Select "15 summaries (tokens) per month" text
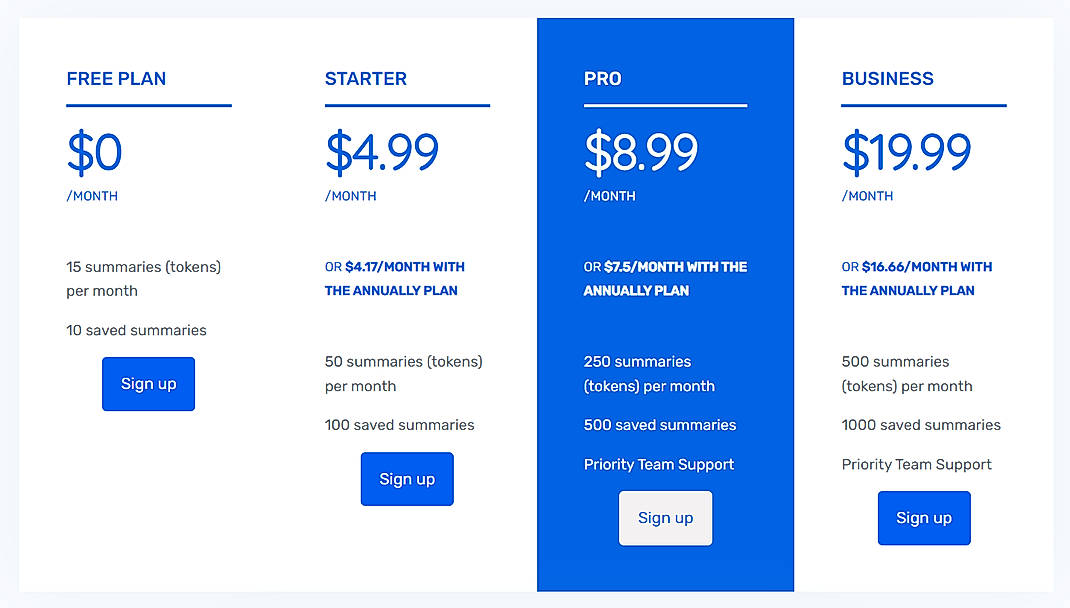Image resolution: width=1070 pixels, height=608 pixels. tap(143, 278)
